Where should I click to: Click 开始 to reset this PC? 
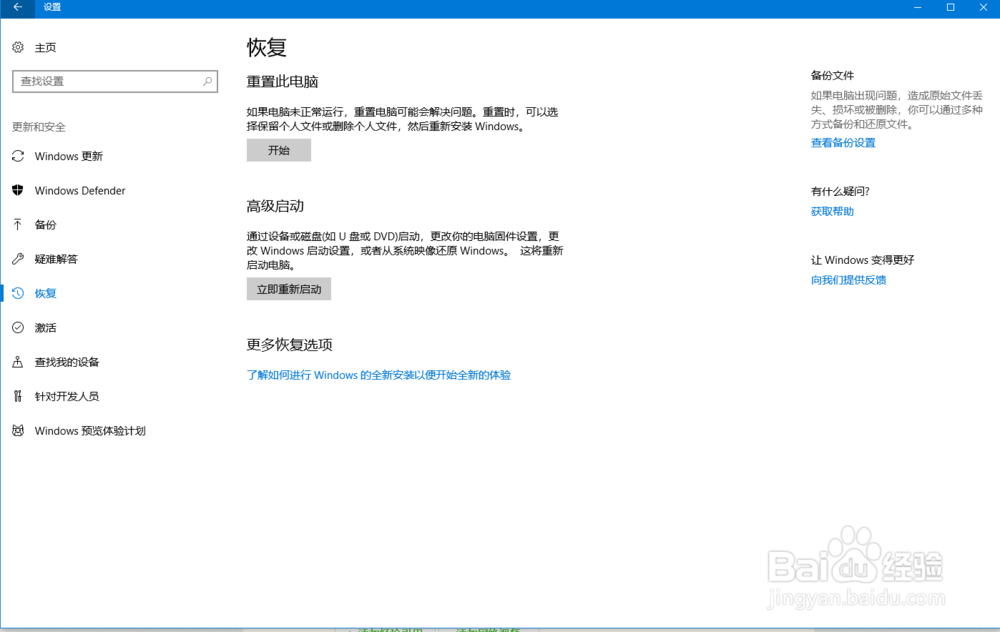(279, 151)
